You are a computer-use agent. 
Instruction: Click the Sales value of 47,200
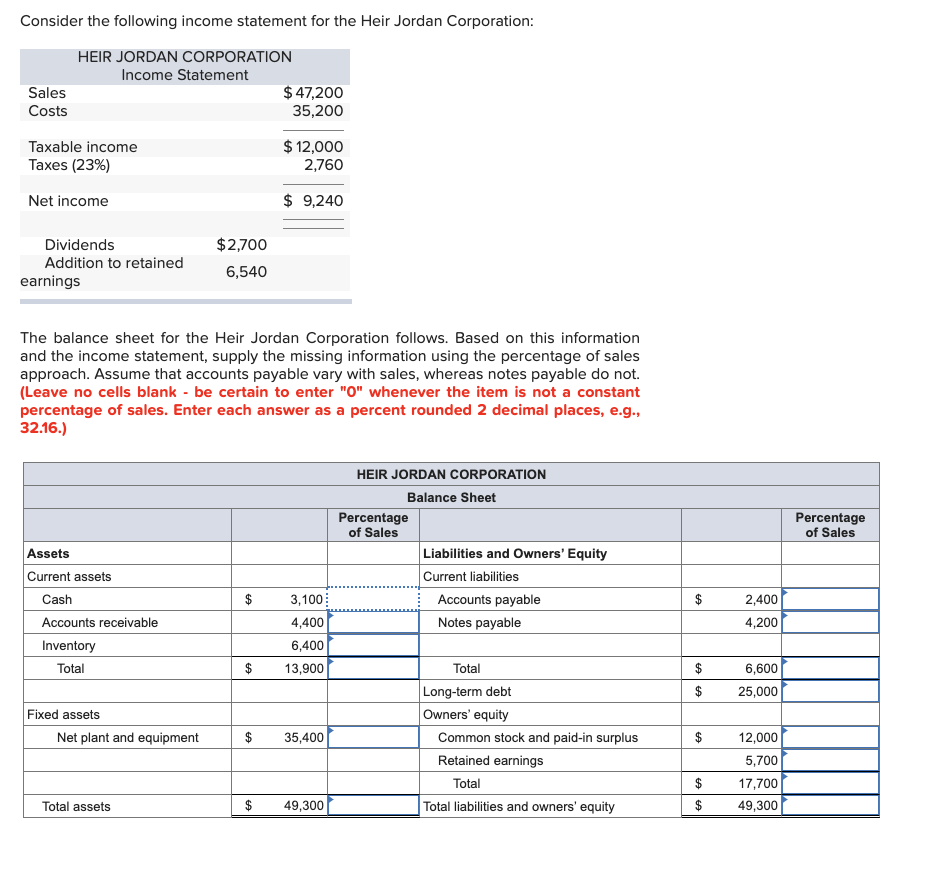(316, 92)
